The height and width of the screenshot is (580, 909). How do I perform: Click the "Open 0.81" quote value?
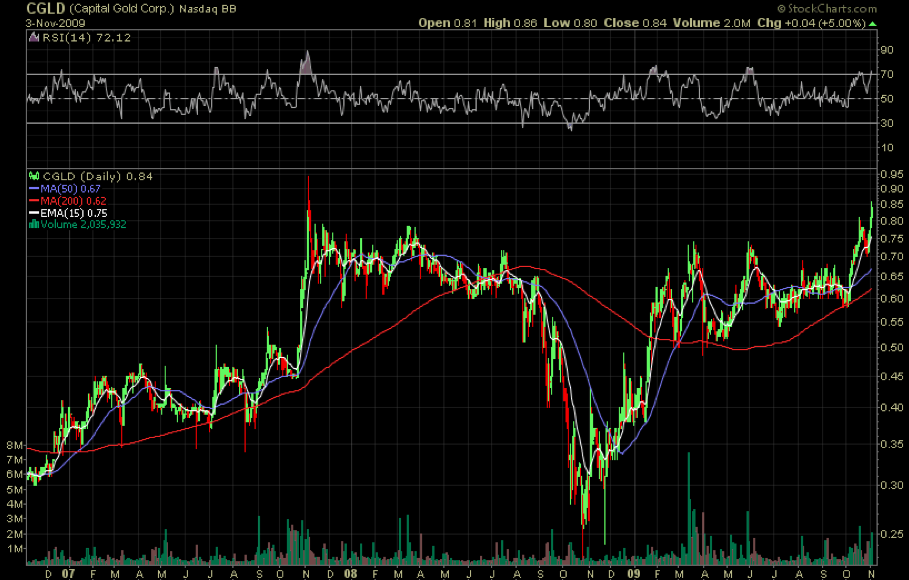tap(448, 23)
